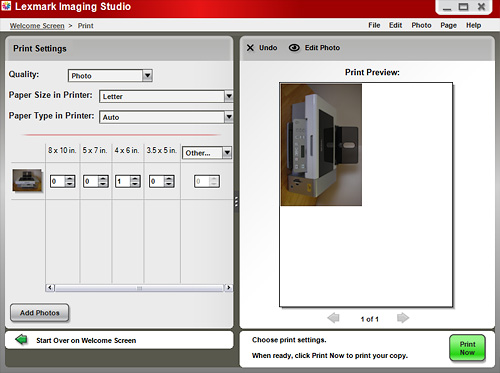
Task: Maximize the Lexmark Imaging Studio window
Action: (463, 7)
